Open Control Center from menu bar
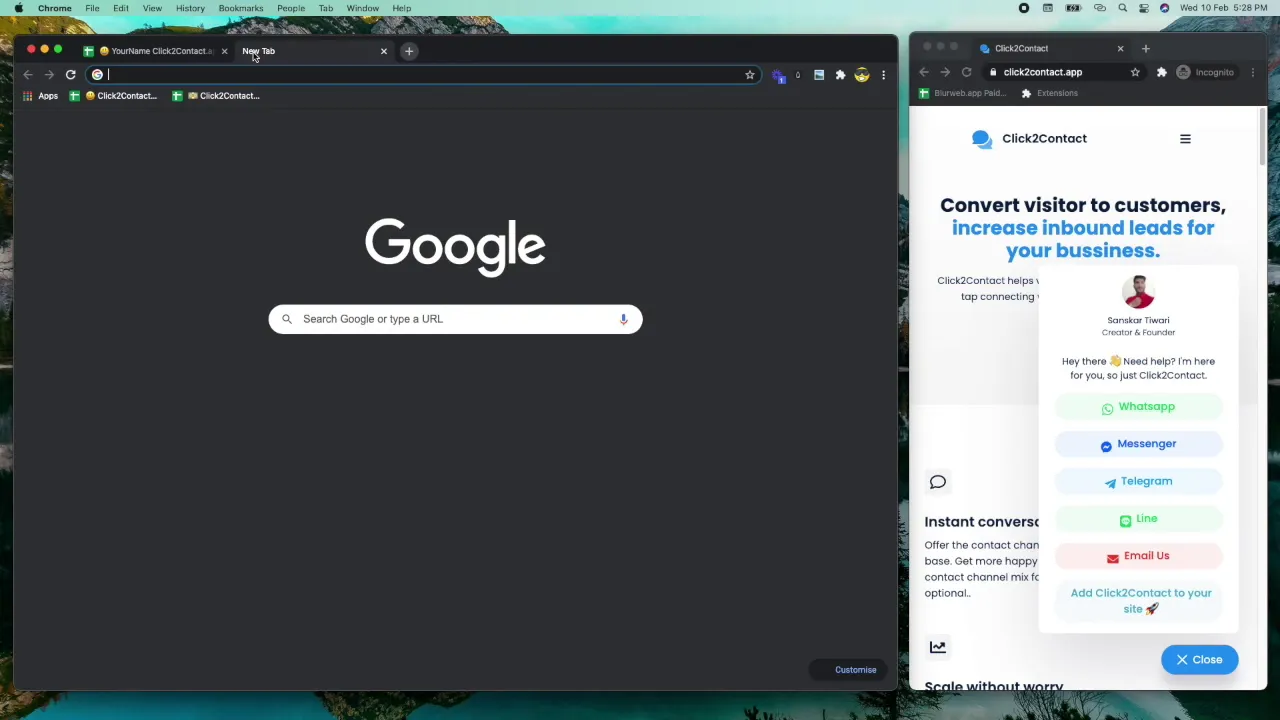This screenshot has height=720, width=1280. point(1144,8)
